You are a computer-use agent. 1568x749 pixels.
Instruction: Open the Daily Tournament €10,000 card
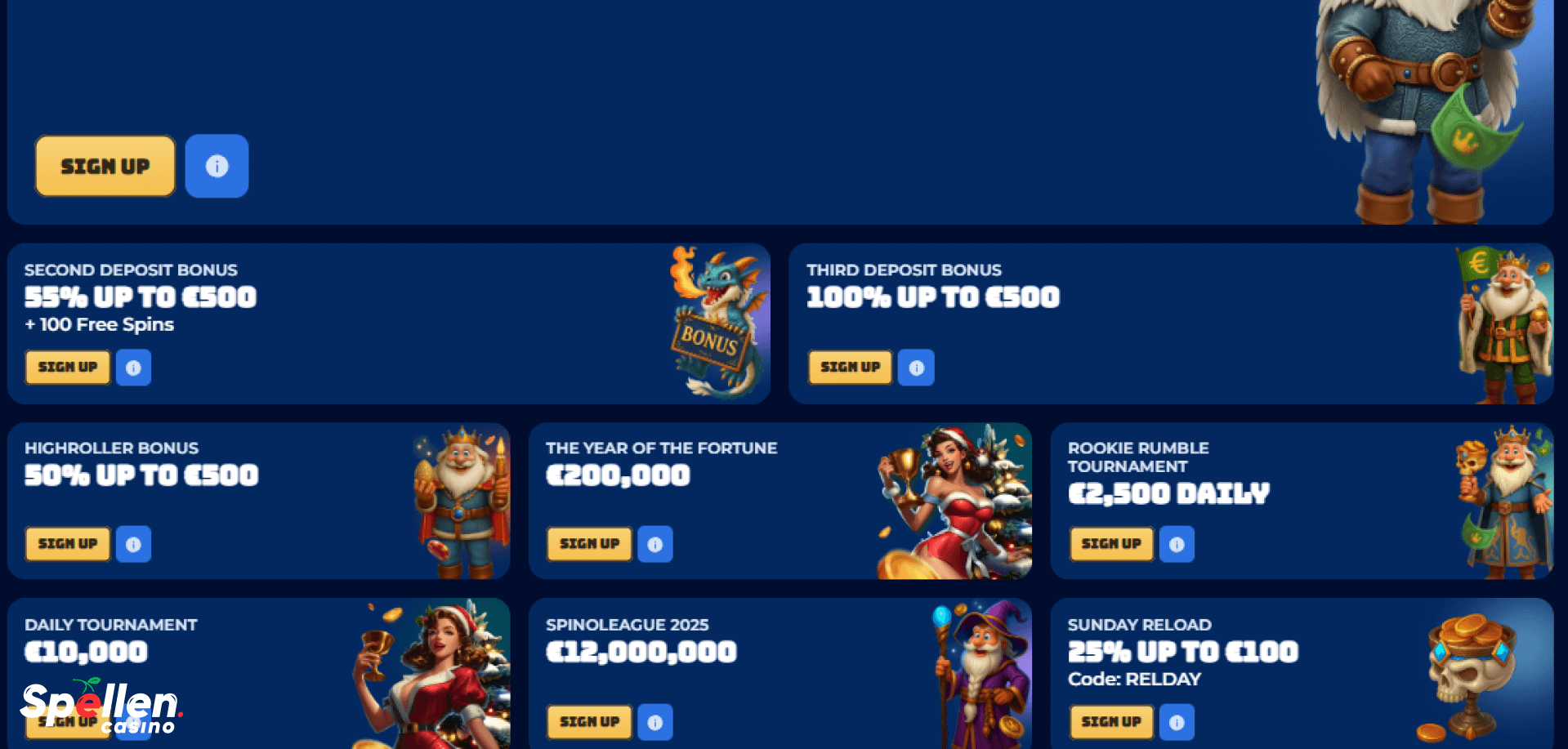(x=258, y=673)
